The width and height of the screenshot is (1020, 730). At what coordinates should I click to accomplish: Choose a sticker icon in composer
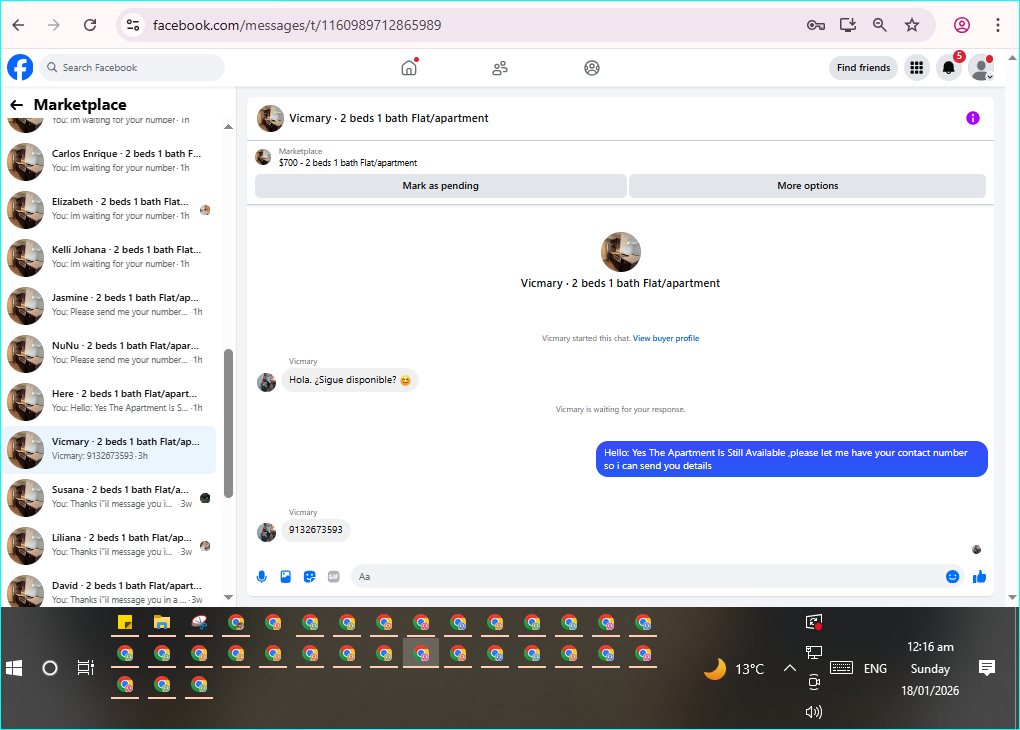tap(310, 576)
